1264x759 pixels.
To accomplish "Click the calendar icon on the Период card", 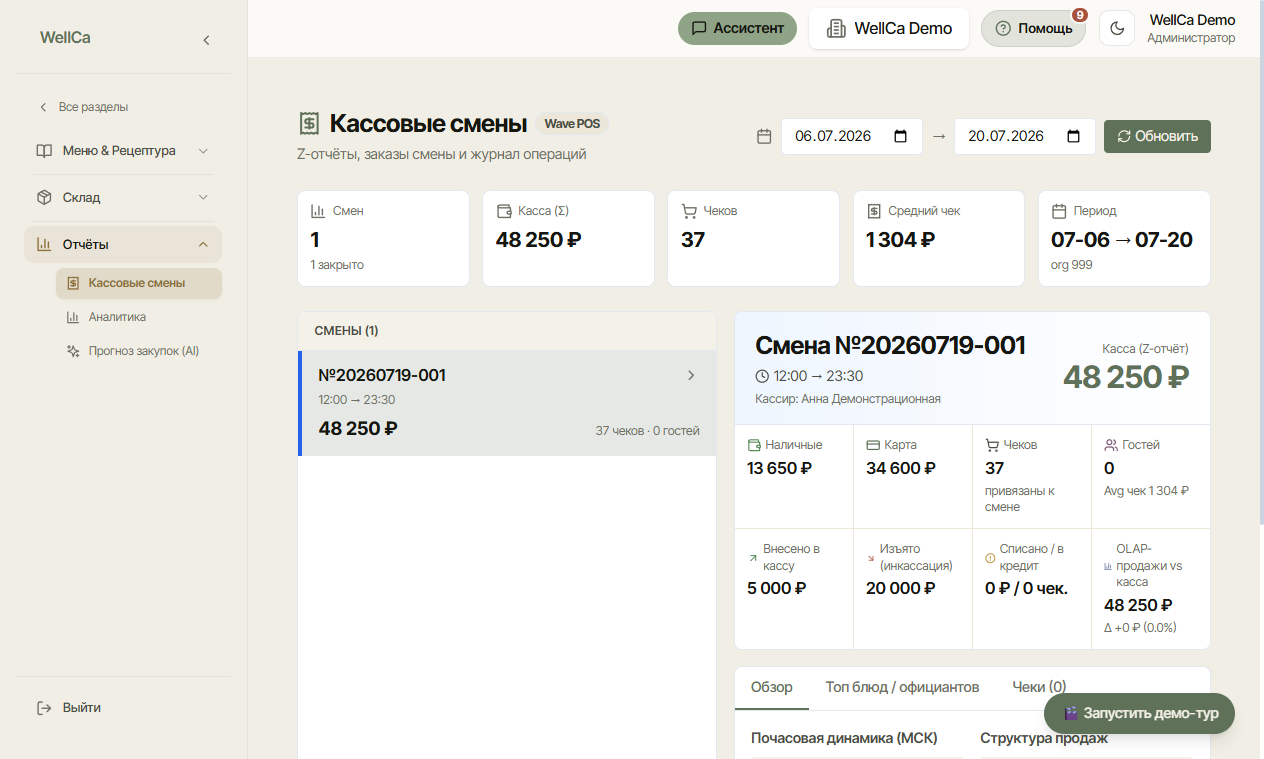I will (x=1059, y=211).
